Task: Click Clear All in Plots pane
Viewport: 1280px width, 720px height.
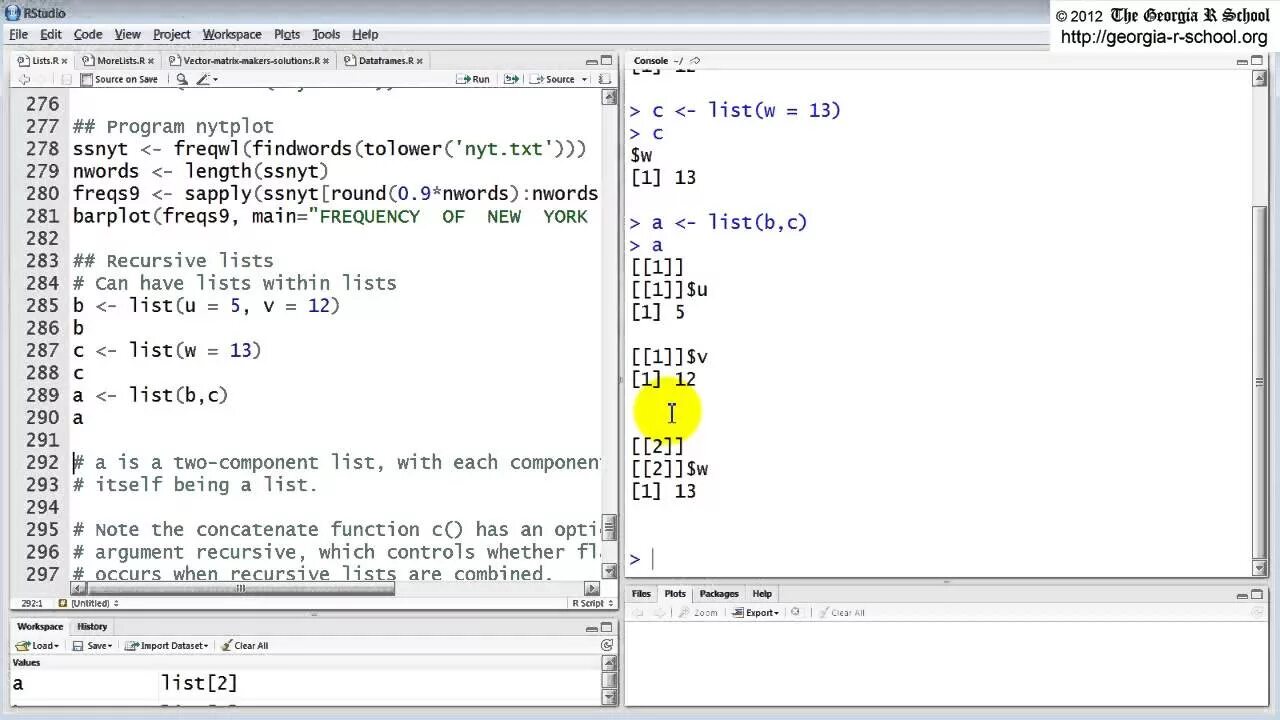Action: pyautogui.click(x=842, y=612)
